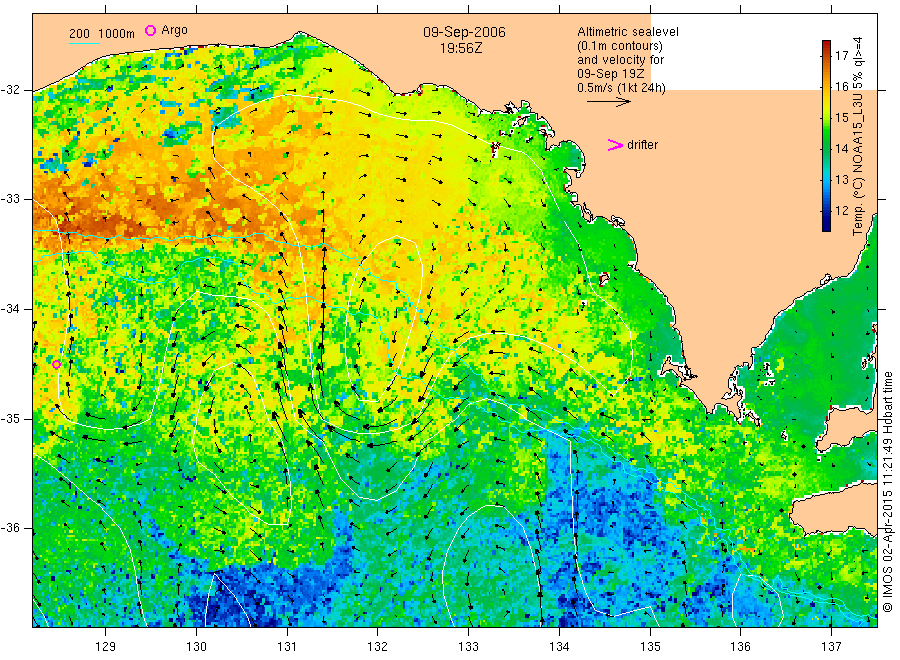The width and height of the screenshot is (900, 660).
Task: Click the '09-Sep 19Z' legend line
Action: pyautogui.click(x=611, y=74)
